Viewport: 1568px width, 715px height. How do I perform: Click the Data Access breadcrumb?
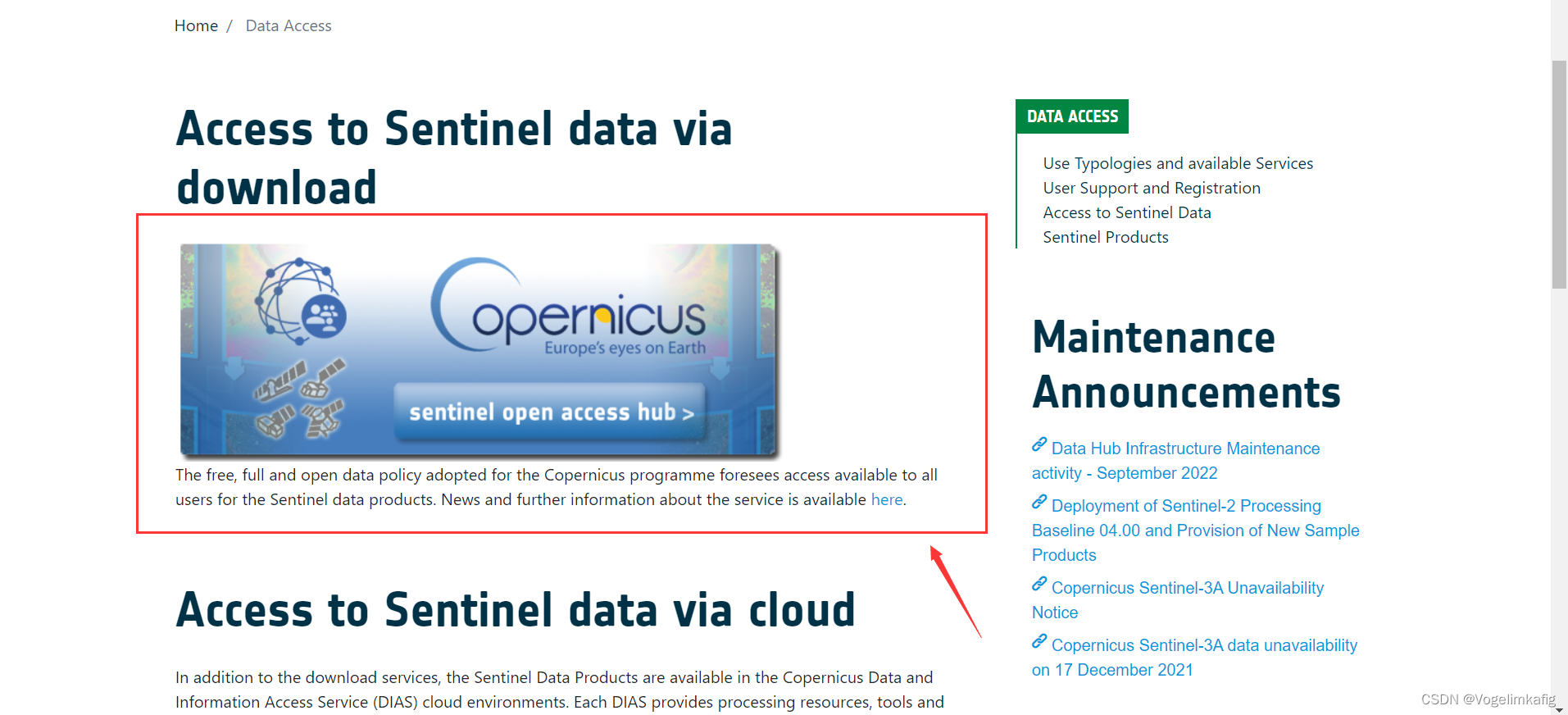pyautogui.click(x=289, y=25)
